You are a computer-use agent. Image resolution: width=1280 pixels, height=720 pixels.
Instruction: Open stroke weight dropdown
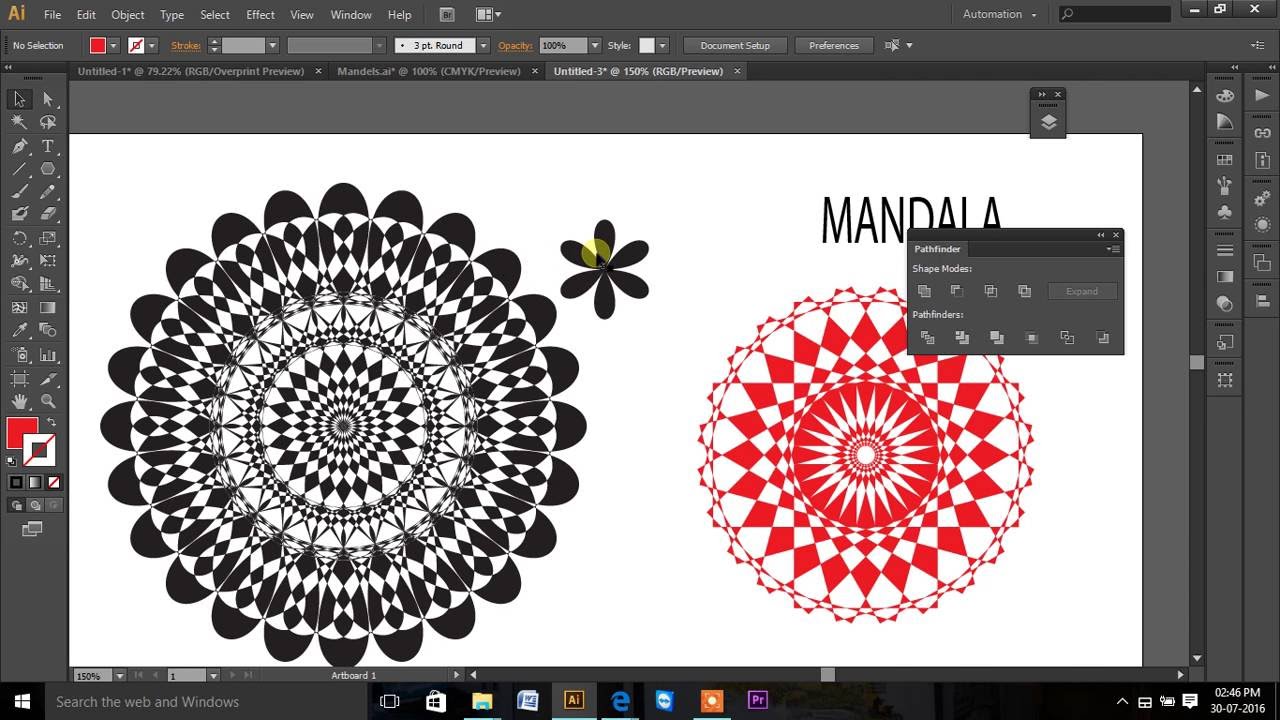(x=271, y=45)
